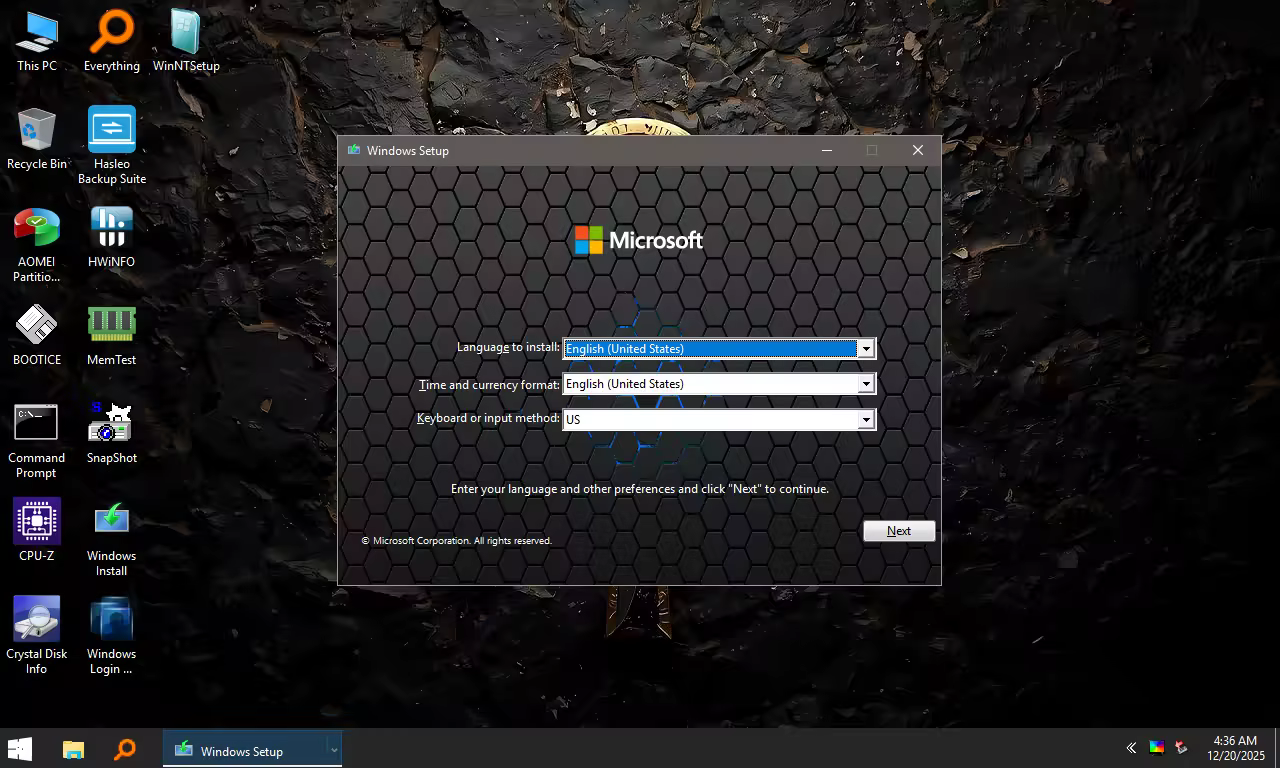Open CPU-Z desktop icon

pos(37,521)
